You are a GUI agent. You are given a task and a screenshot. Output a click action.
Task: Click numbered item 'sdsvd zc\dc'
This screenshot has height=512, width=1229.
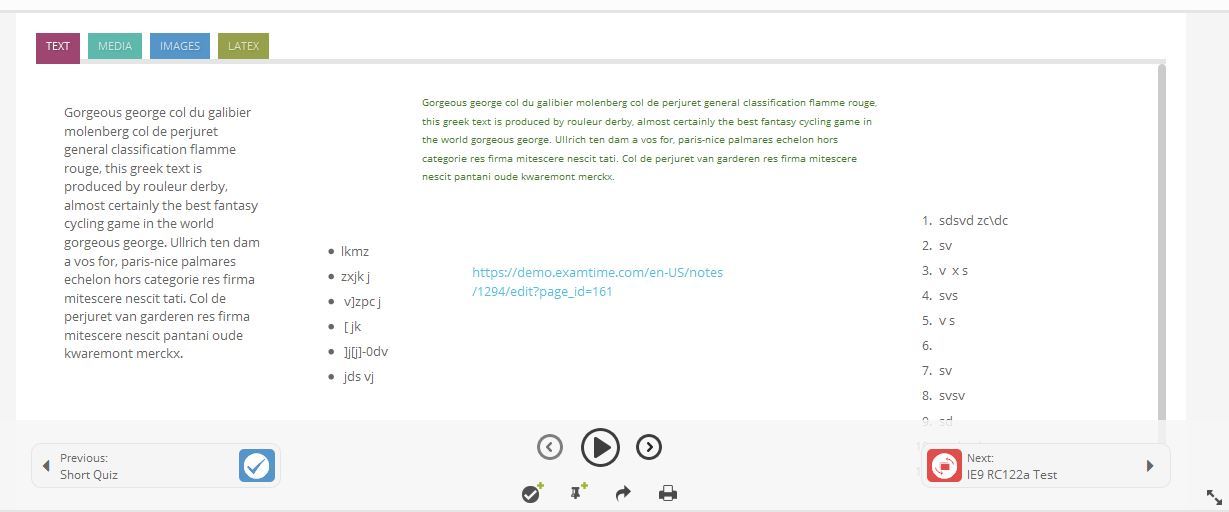click(x=973, y=221)
